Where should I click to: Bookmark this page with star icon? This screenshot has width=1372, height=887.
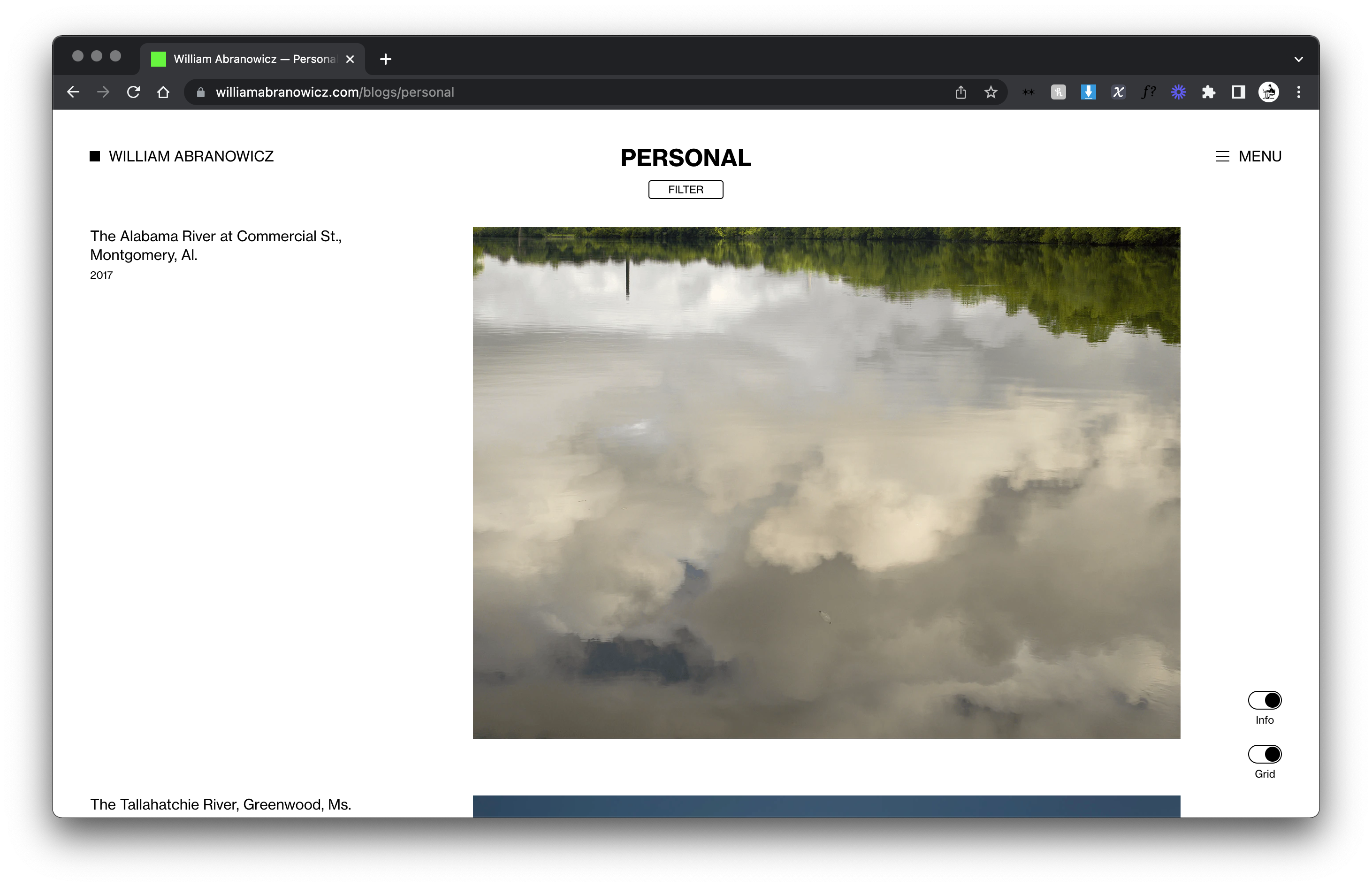point(990,92)
